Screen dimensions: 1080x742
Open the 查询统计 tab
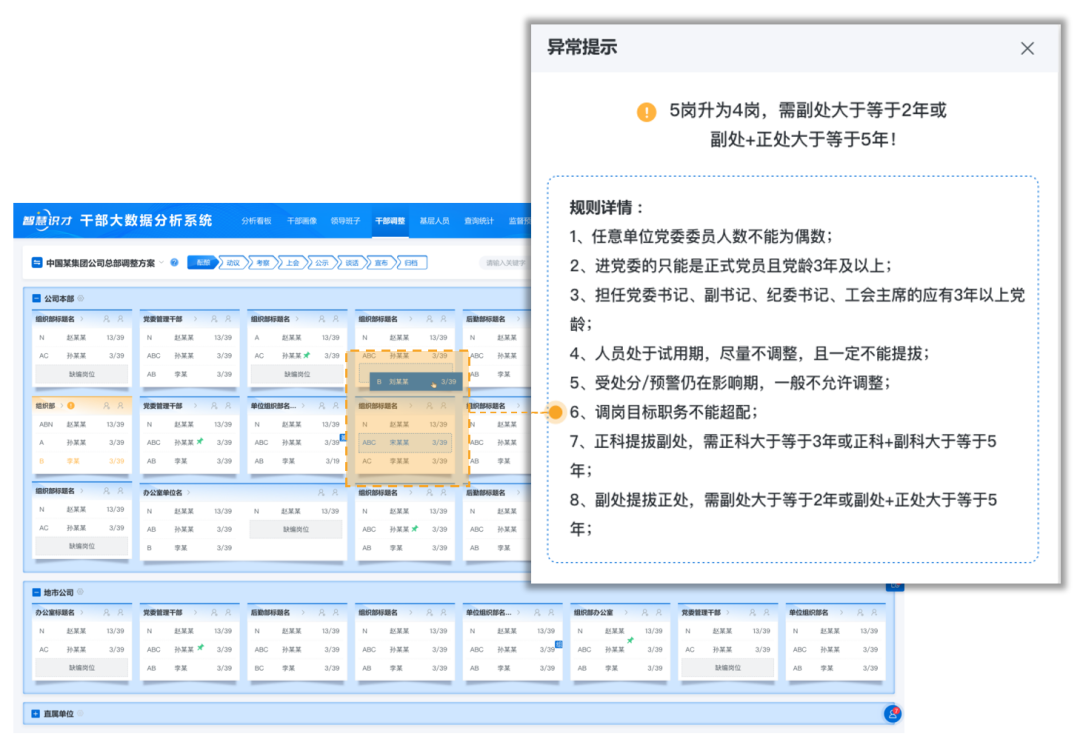(479, 221)
